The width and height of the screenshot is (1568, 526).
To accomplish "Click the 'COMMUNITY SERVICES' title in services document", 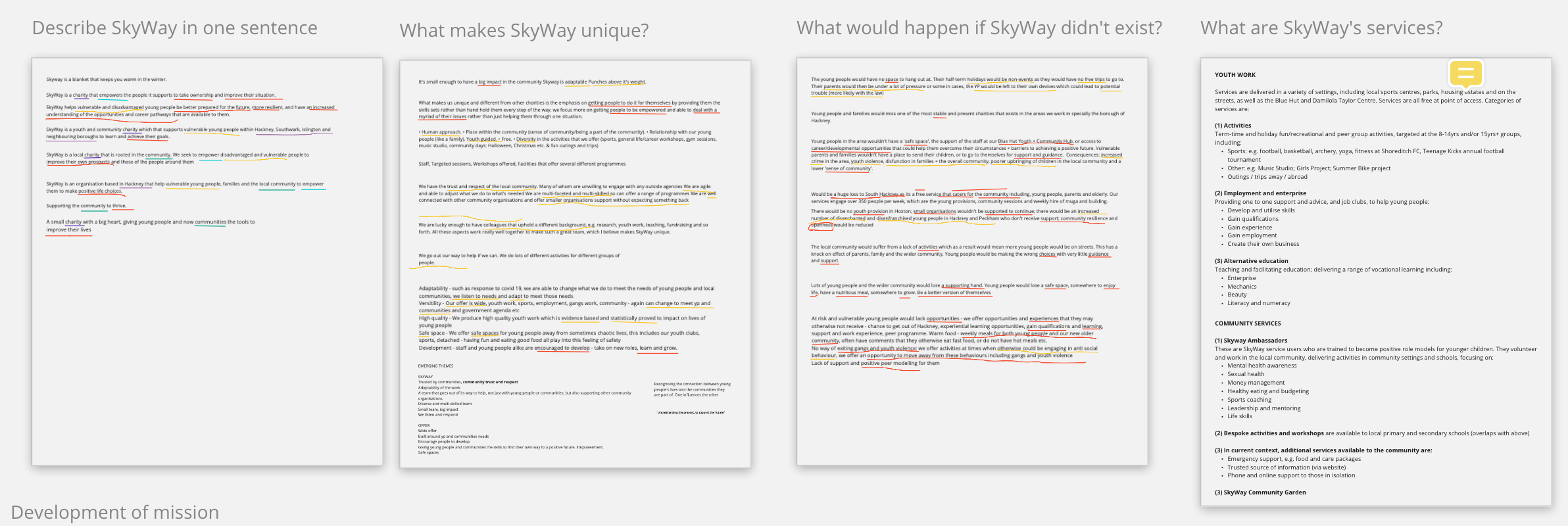I will point(1248,323).
